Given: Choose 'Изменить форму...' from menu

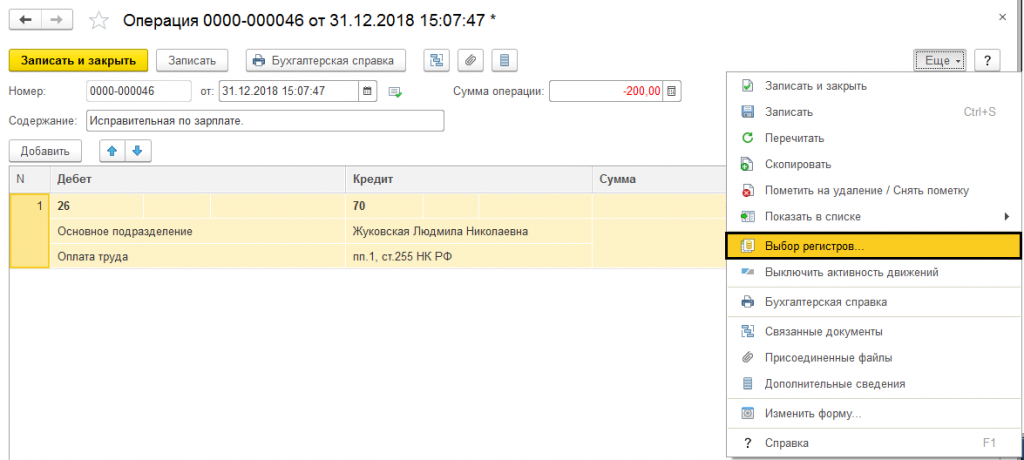Looking at the screenshot, I should coord(812,413).
